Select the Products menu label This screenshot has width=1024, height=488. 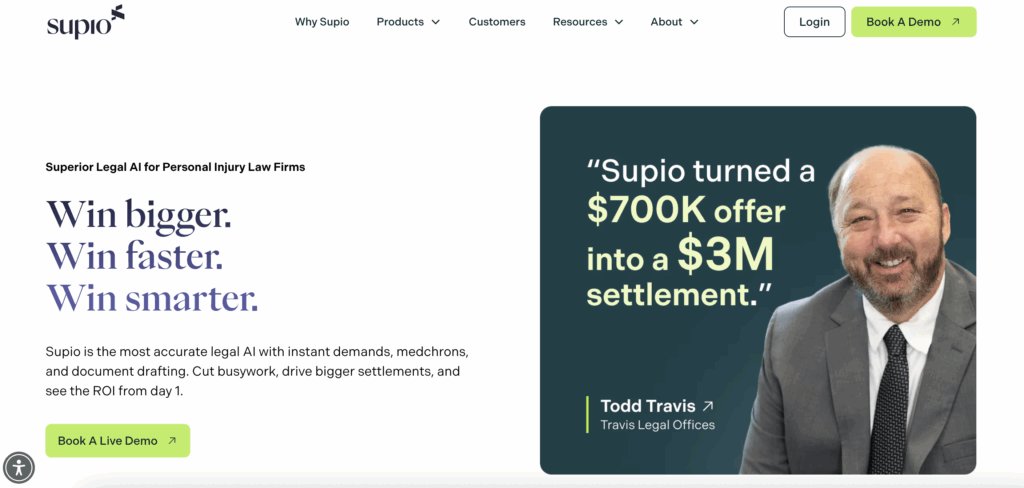coord(400,22)
